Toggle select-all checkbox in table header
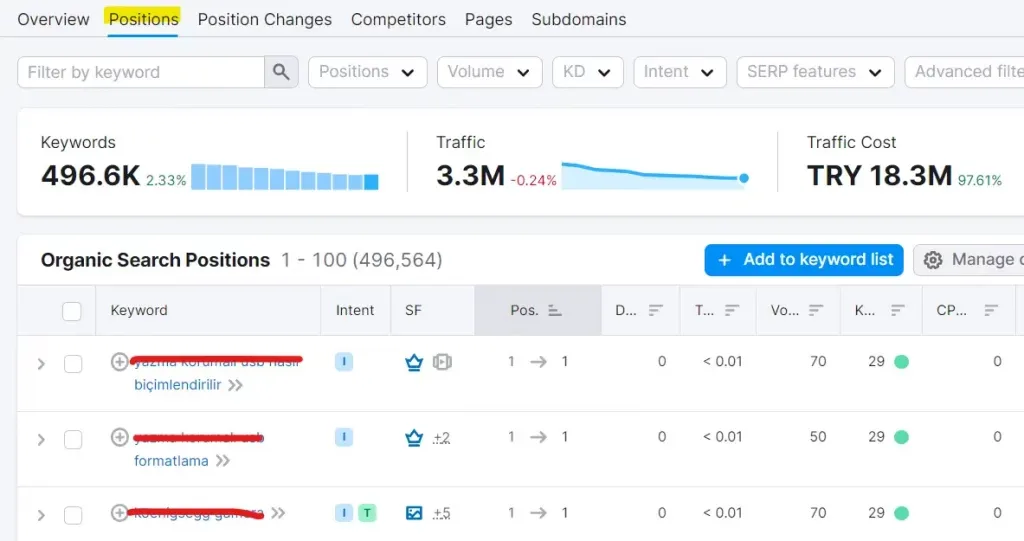 coord(72,311)
